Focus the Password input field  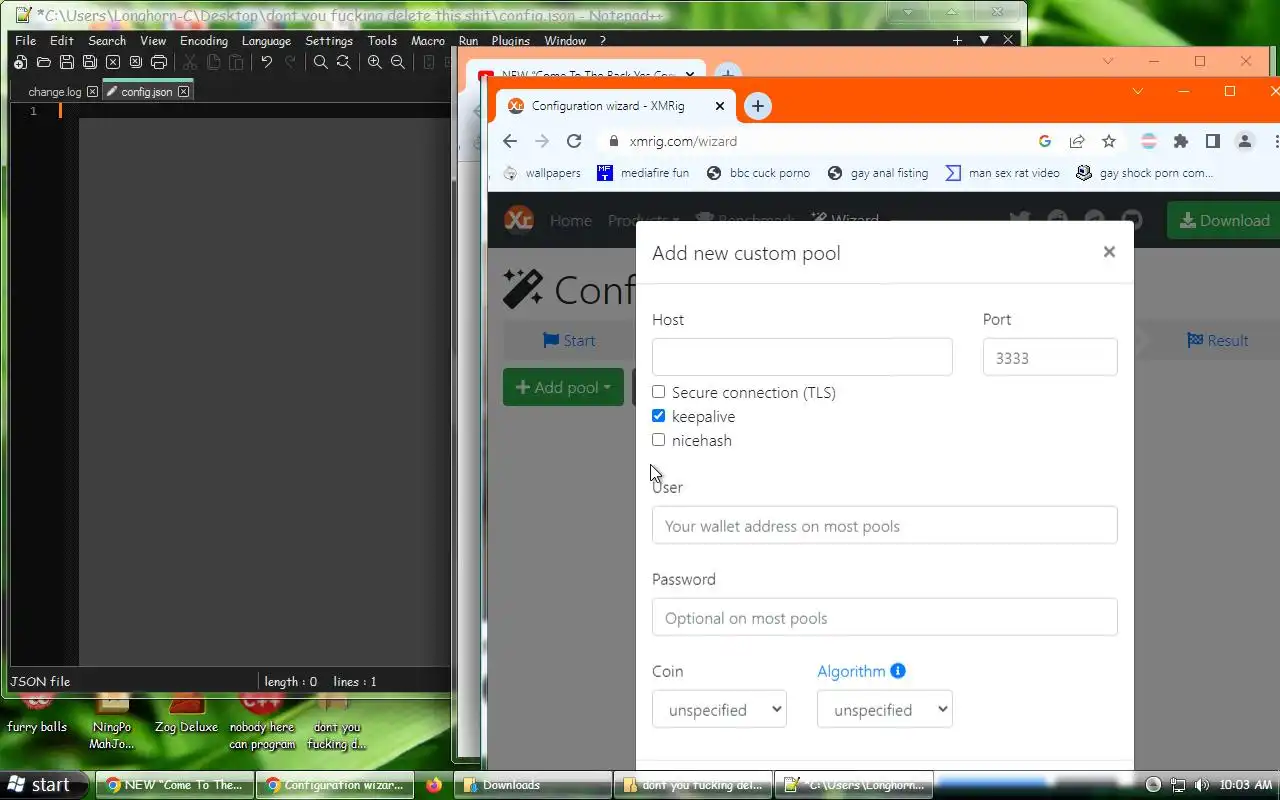coord(884,617)
